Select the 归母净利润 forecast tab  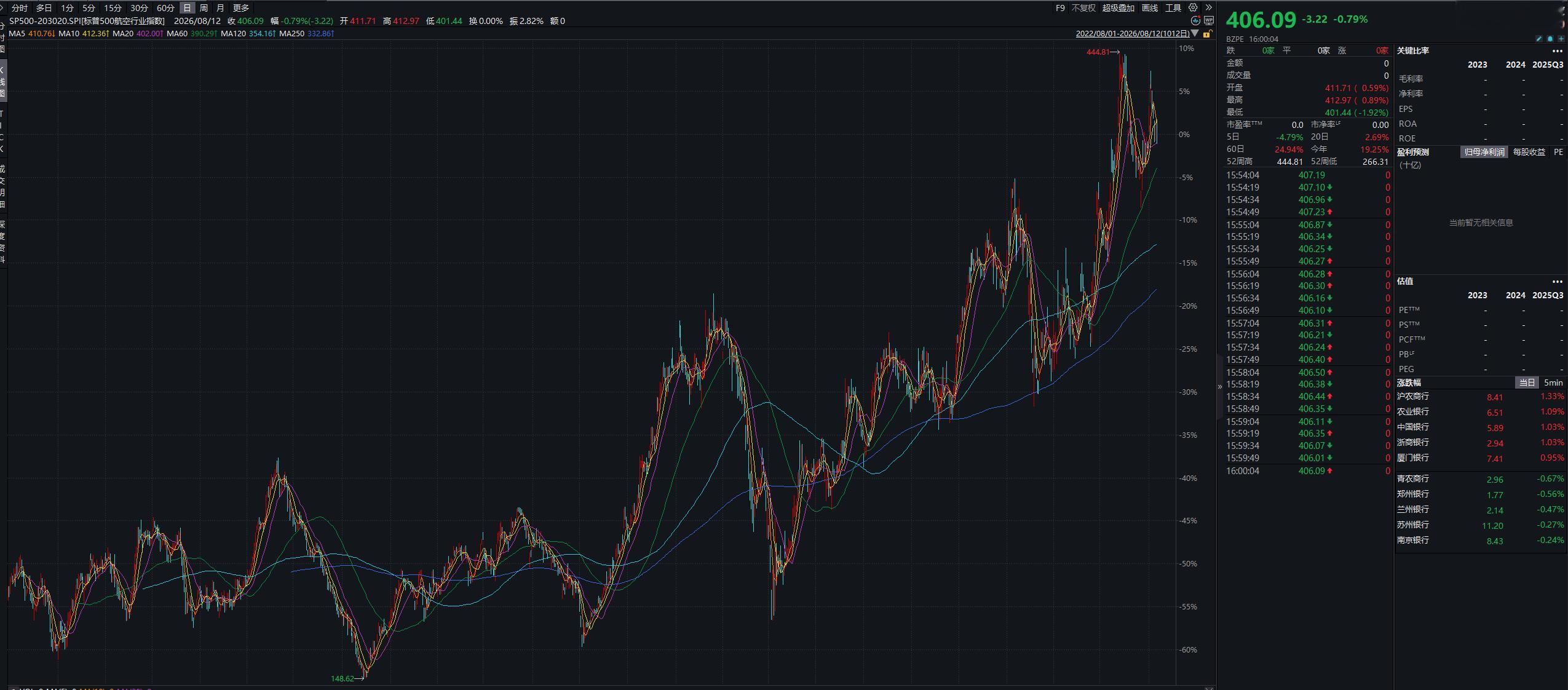pyautogui.click(x=1484, y=152)
